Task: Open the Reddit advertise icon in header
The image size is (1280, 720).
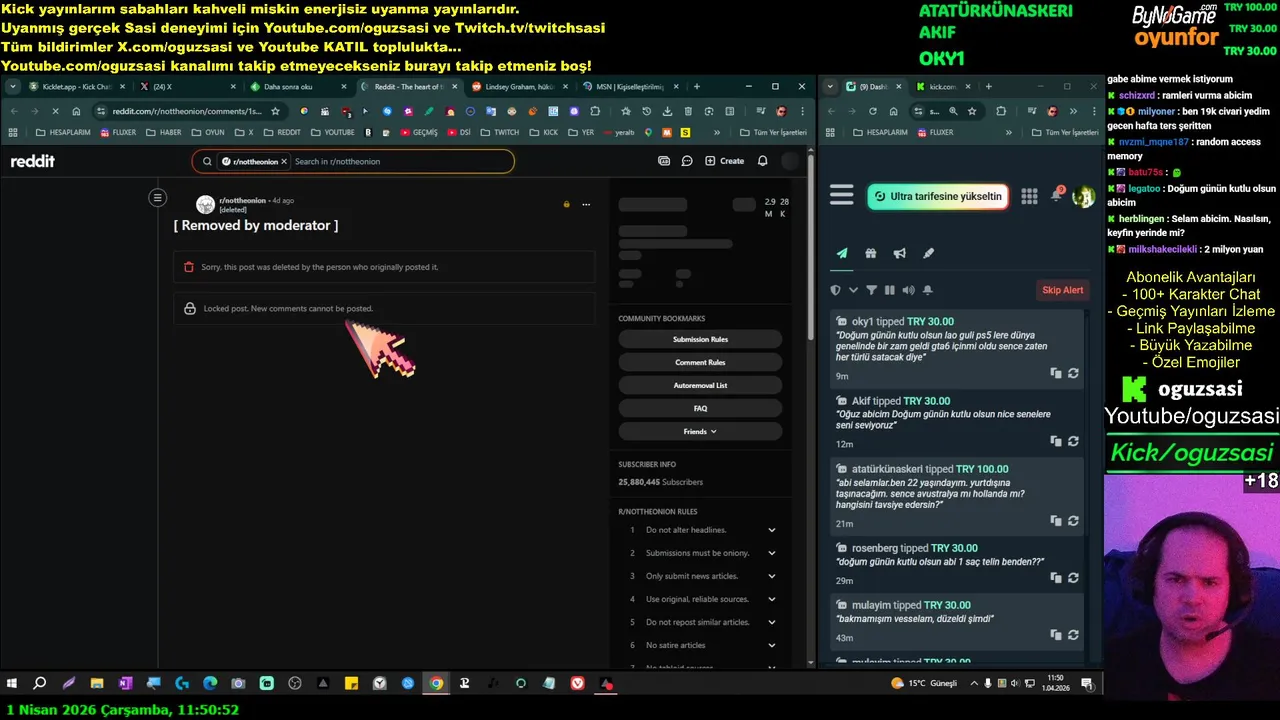Action: (664, 161)
